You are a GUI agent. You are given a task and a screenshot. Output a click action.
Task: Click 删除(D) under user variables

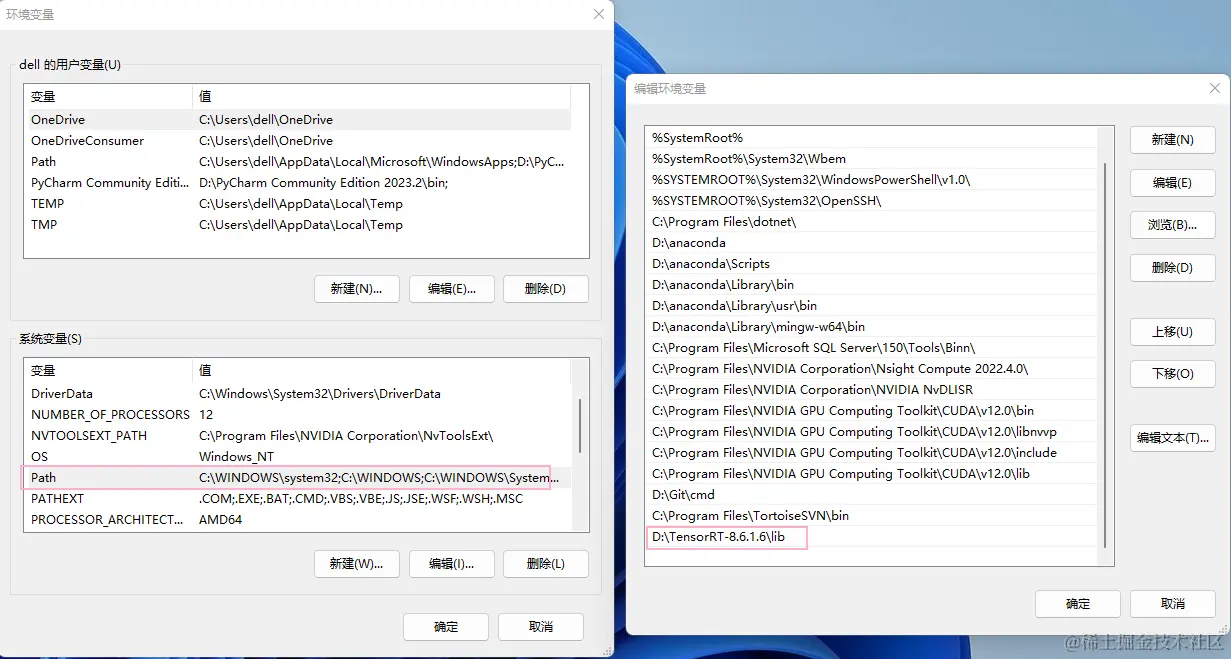pyautogui.click(x=546, y=289)
